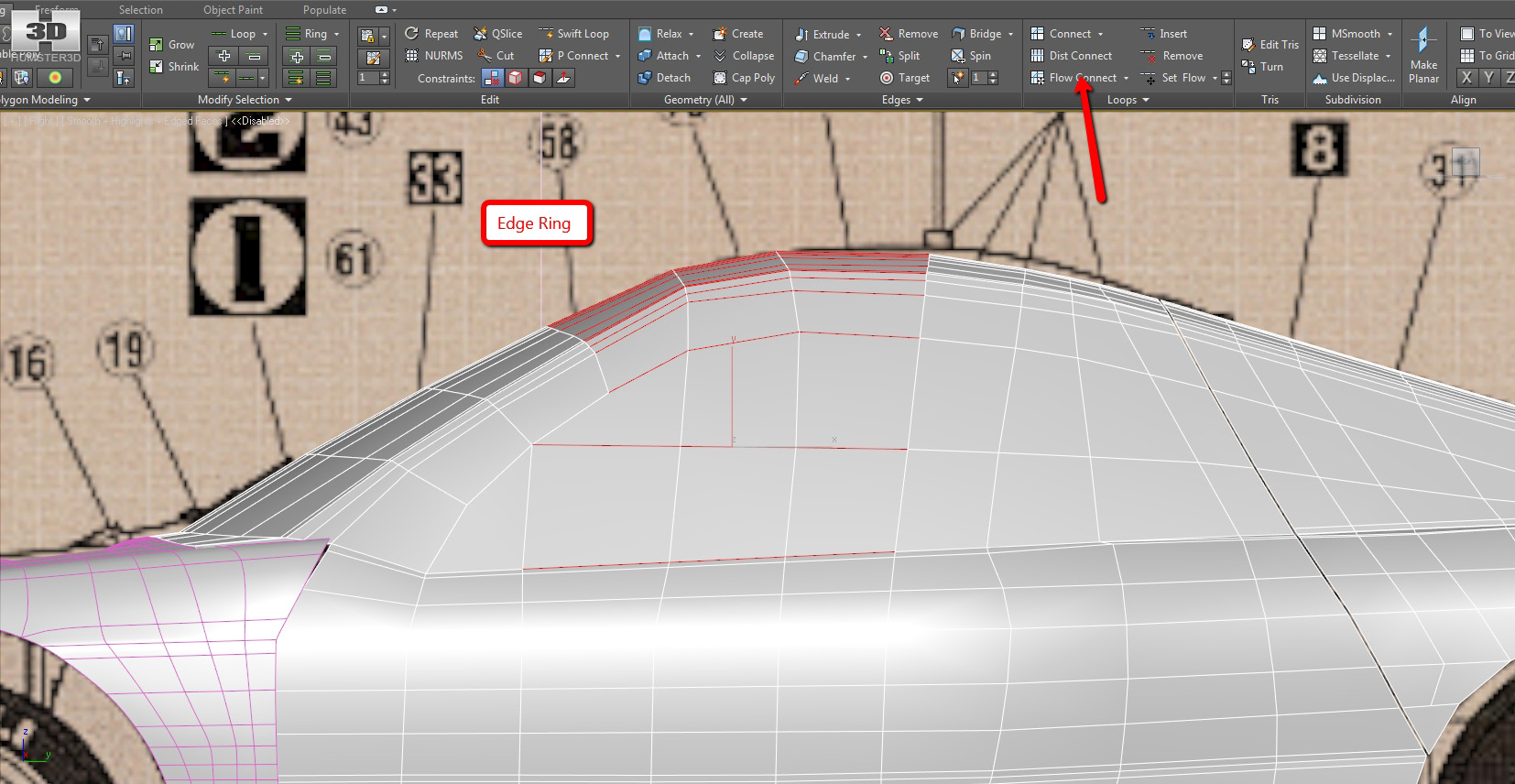
Task: Click the Tessellate icon in the Subdivision panel
Action: click(1320, 56)
